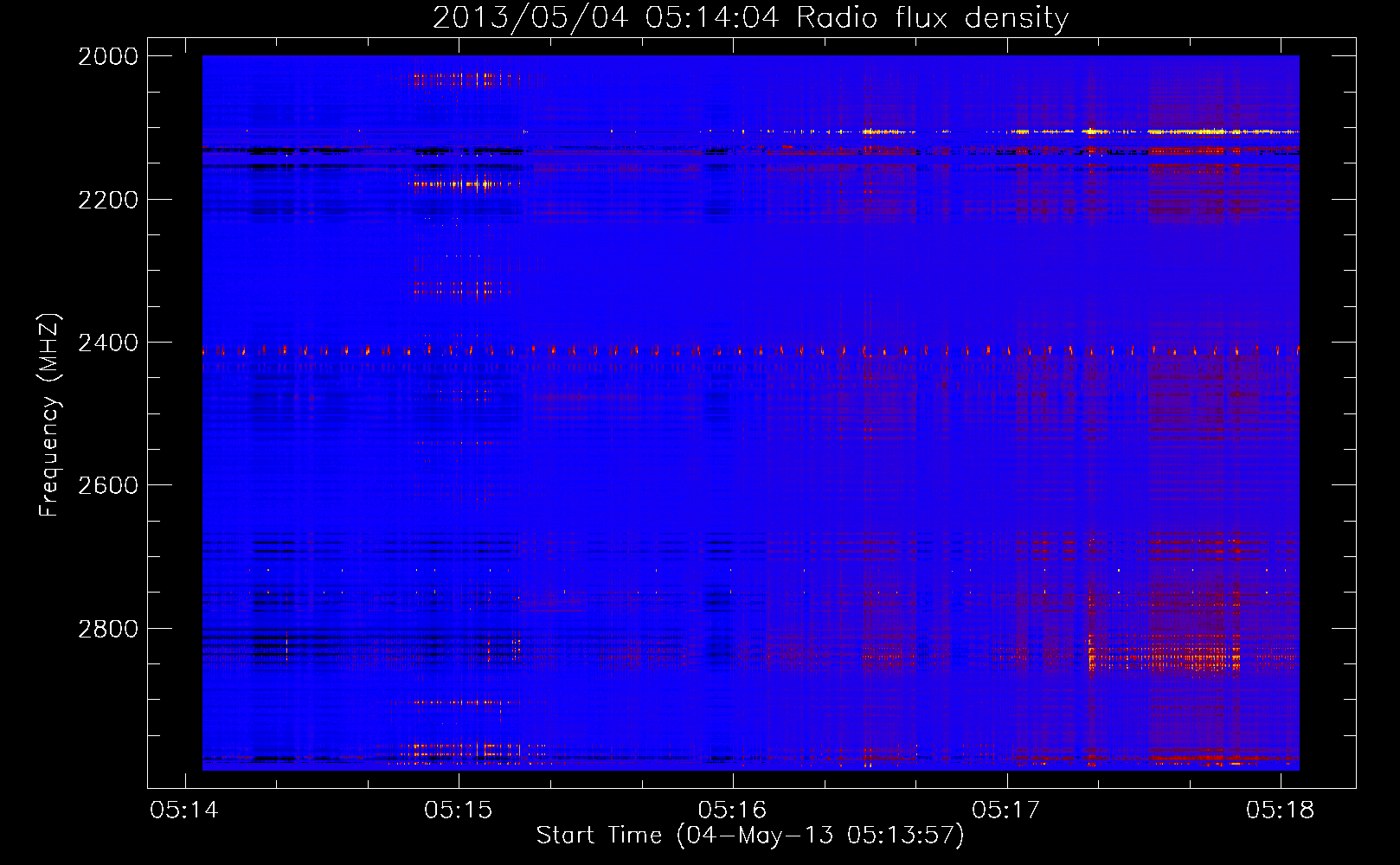
Task: Click the 2400 frequency tick label
Action: (108, 343)
